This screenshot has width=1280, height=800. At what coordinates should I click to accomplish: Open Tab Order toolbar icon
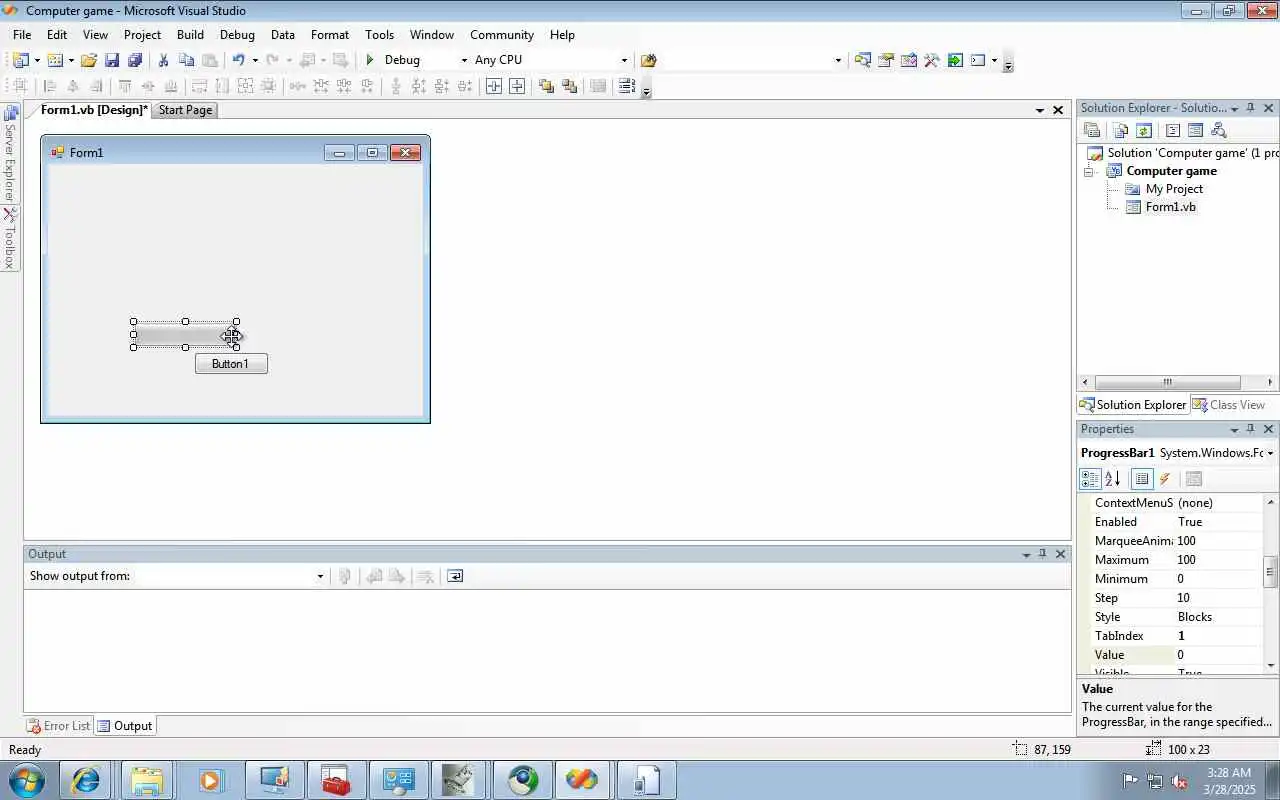pos(626,86)
